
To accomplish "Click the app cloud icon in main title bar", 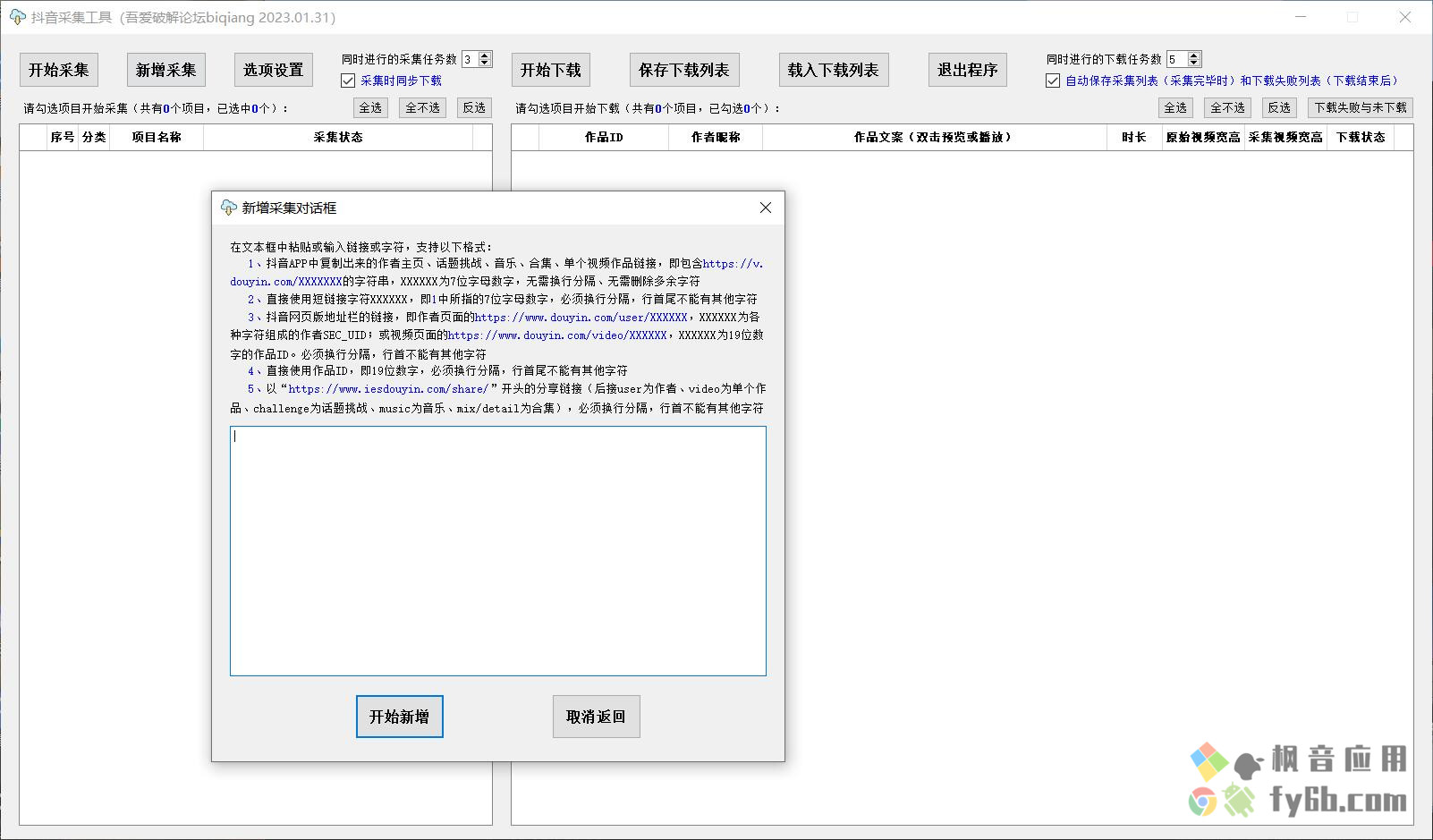I will (x=17, y=17).
